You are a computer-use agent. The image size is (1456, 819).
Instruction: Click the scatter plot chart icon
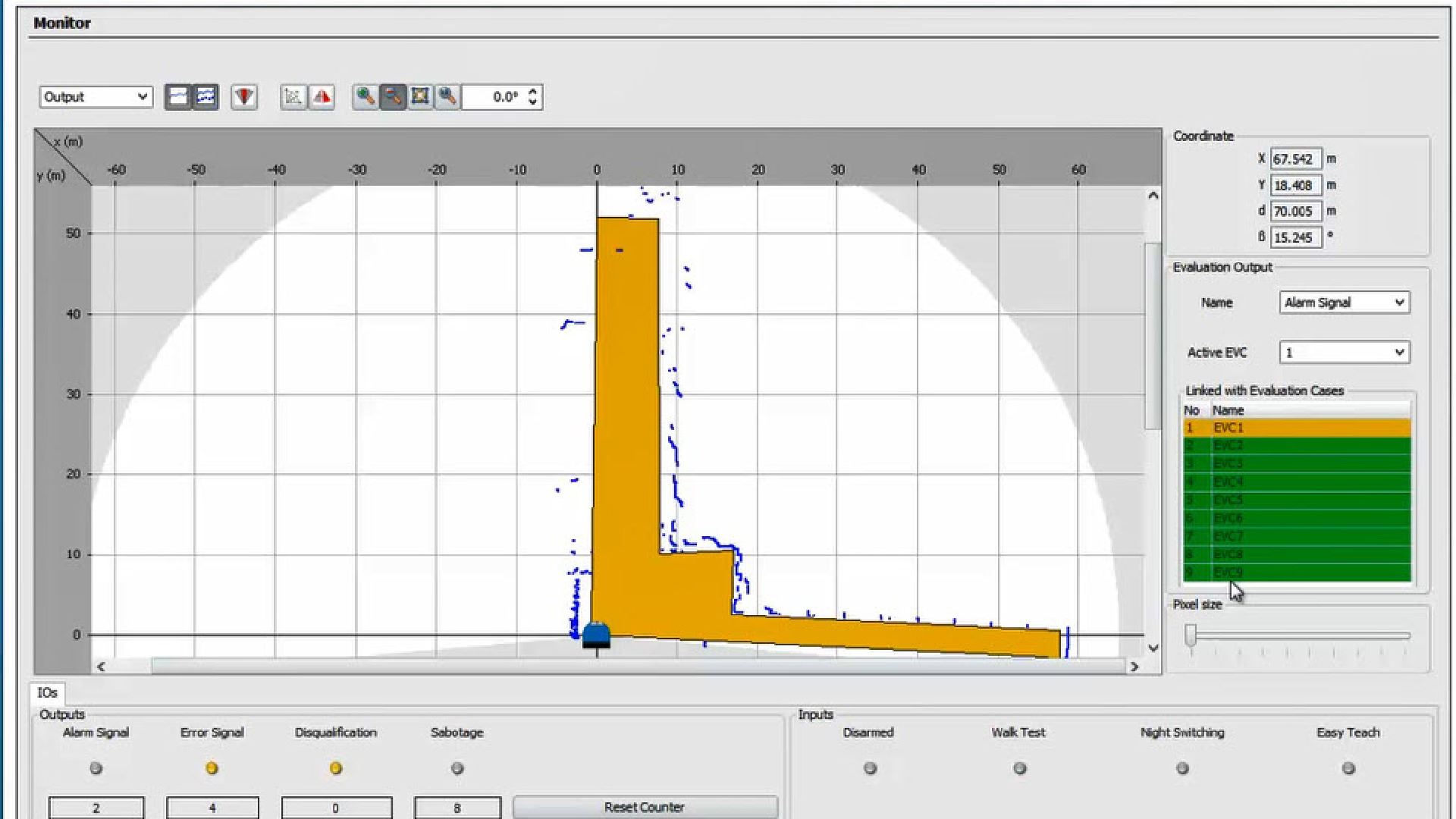pyautogui.click(x=293, y=96)
